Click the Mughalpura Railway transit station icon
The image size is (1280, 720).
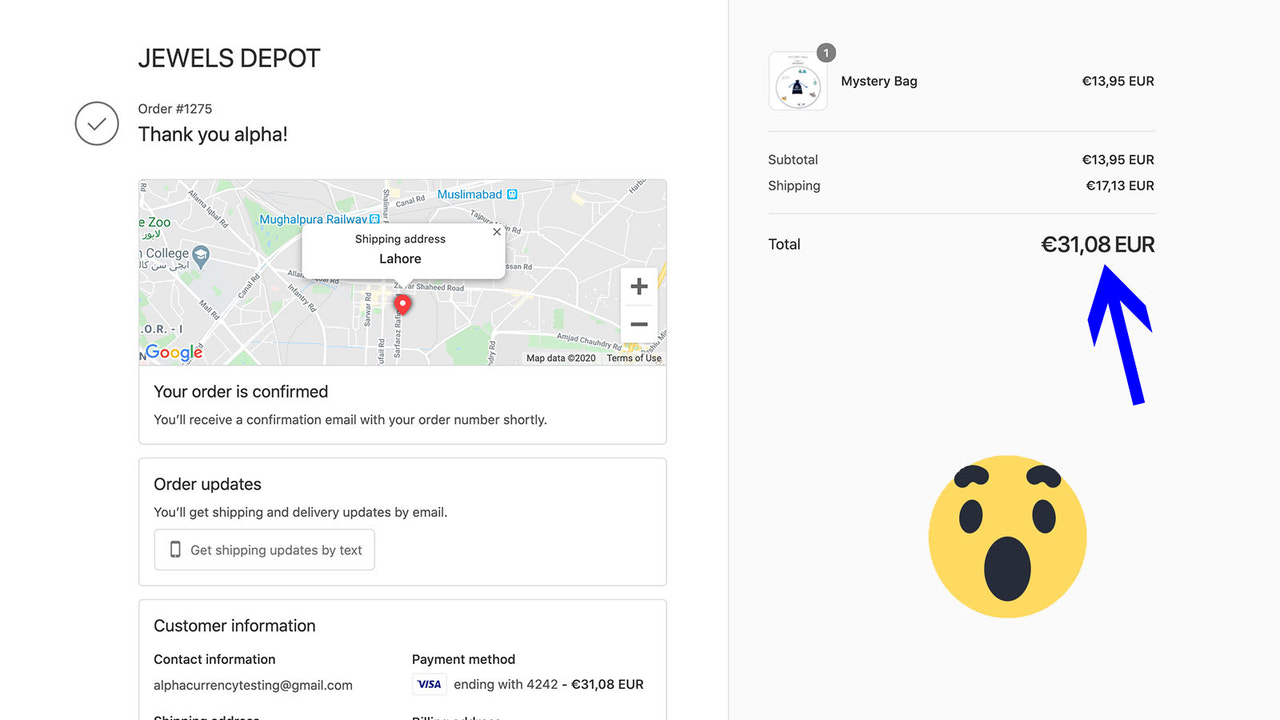pyautogui.click(x=372, y=218)
